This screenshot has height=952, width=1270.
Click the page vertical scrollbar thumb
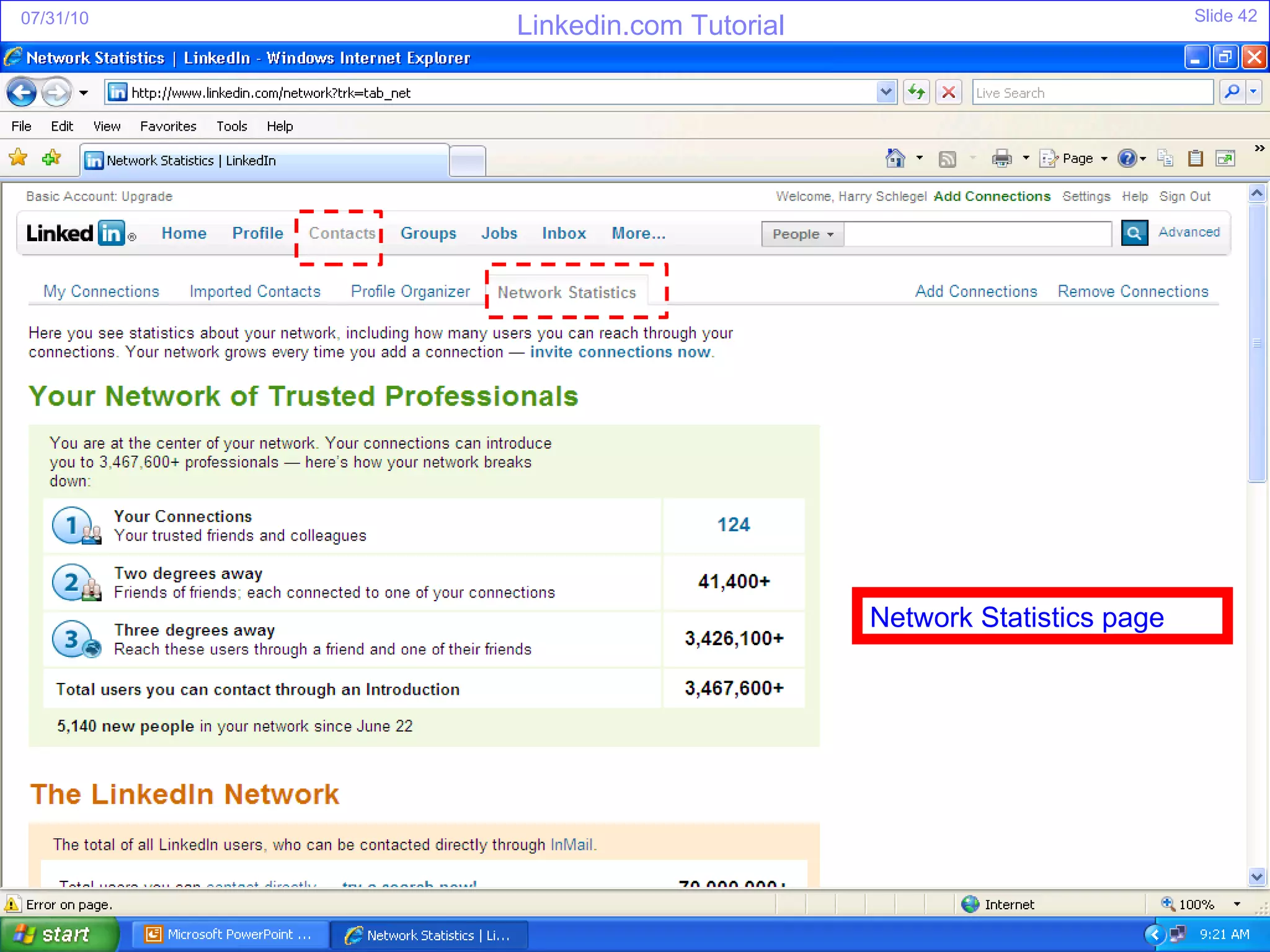pos(1257,343)
